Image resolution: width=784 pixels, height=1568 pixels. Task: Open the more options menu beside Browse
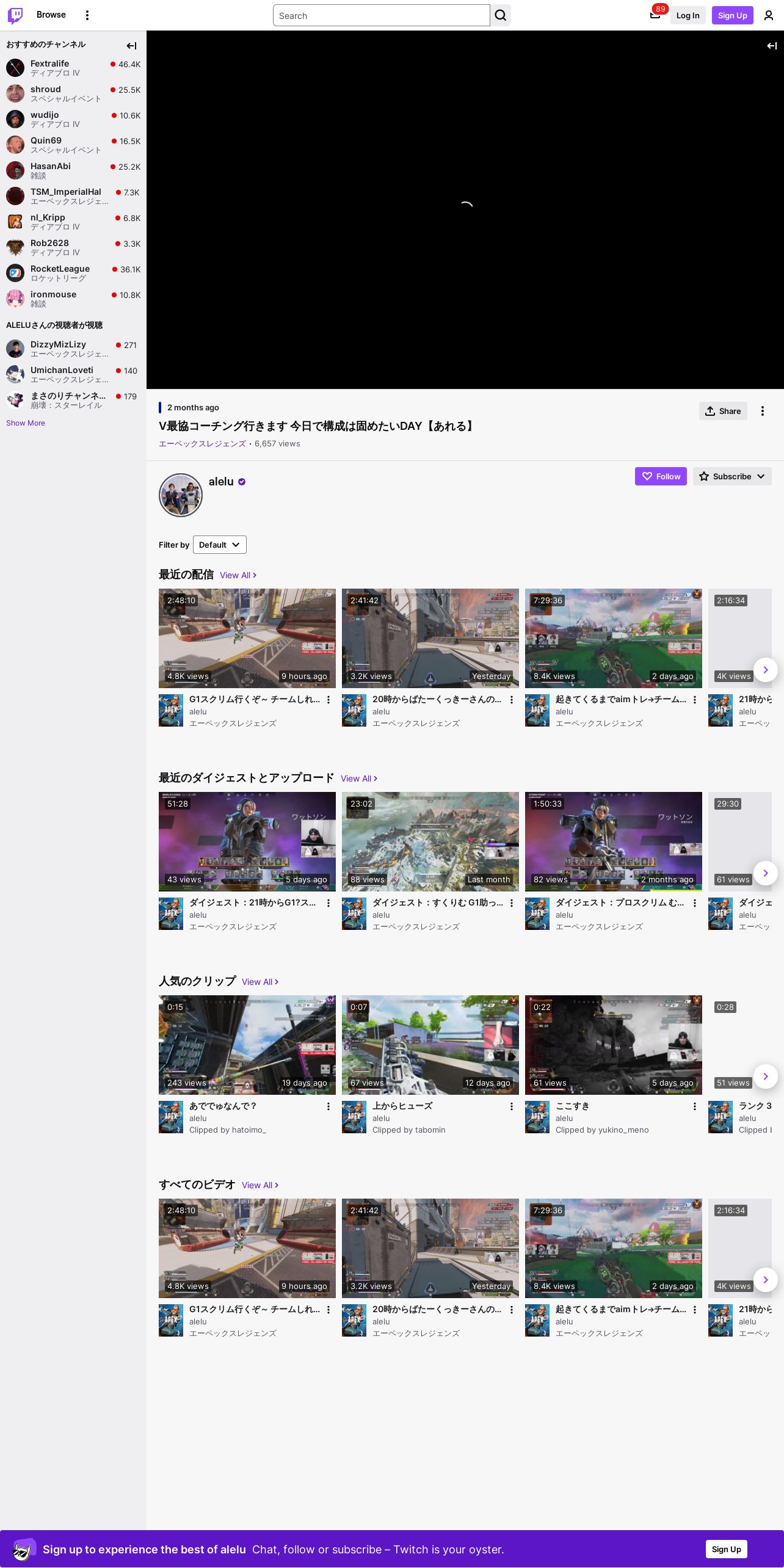pyautogui.click(x=87, y=15)
